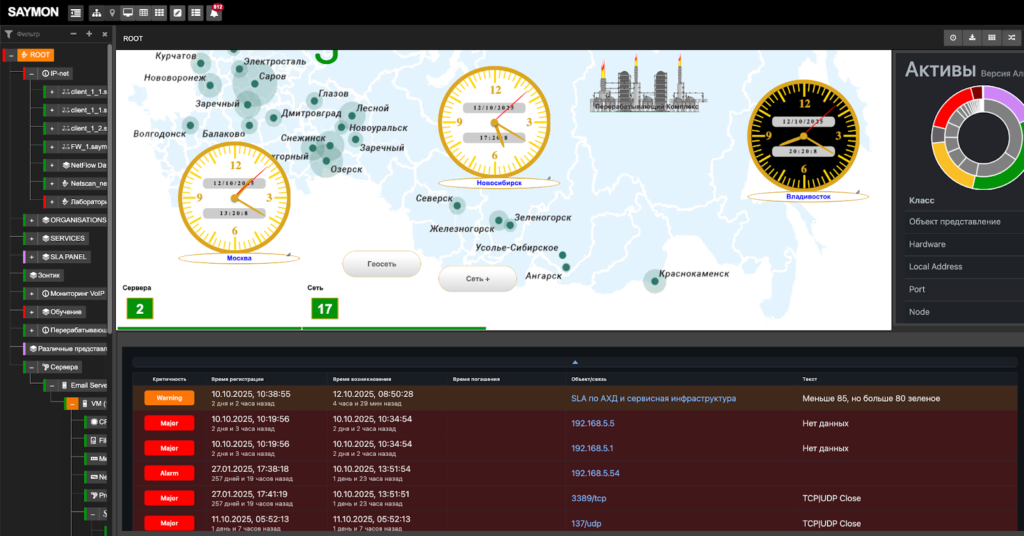The width and height of the screenshot is (1024, 536).
Task: Click the download icon in ROOT header
Action: (x=972, y=38)
